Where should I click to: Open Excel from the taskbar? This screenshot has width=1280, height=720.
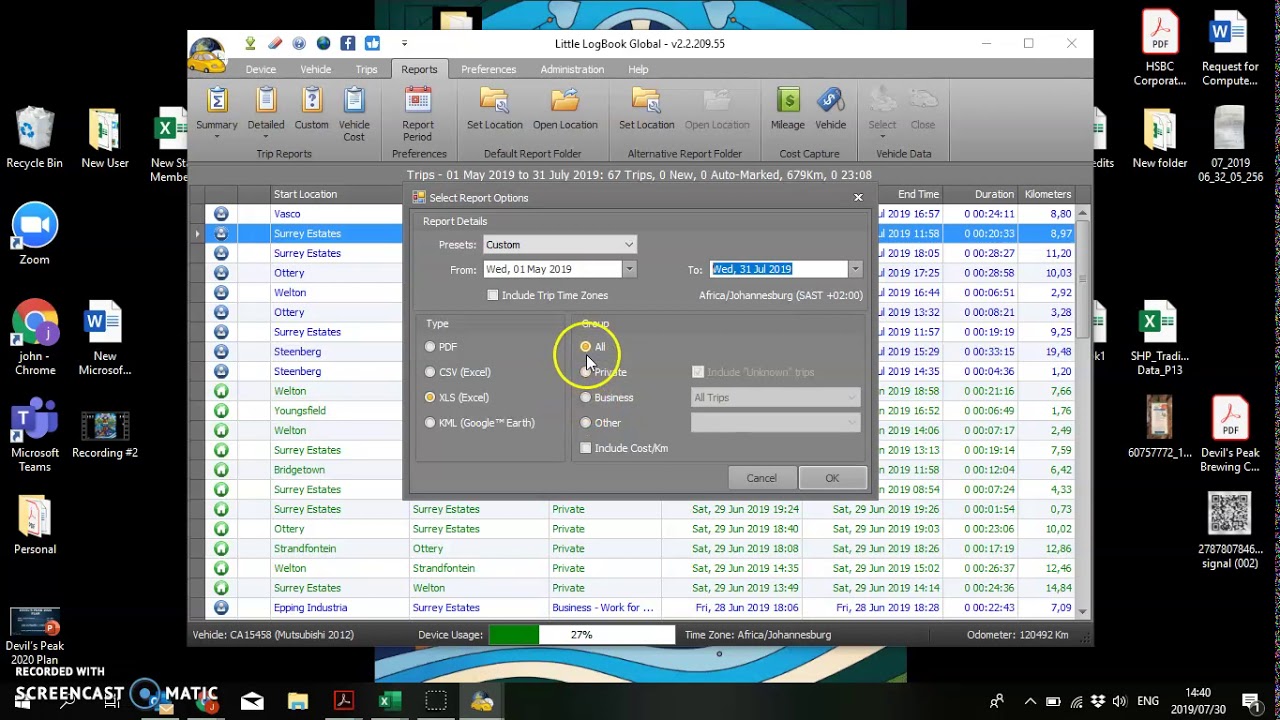pyautogui.click(x=389, y=701)
